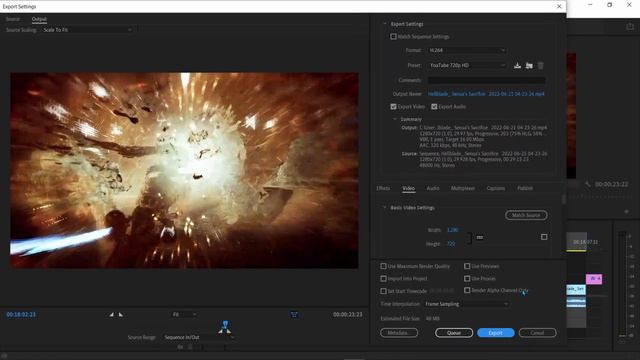Click the video preview frame
The height and width of the screenshot is (360, 640).
pos(184,171)
